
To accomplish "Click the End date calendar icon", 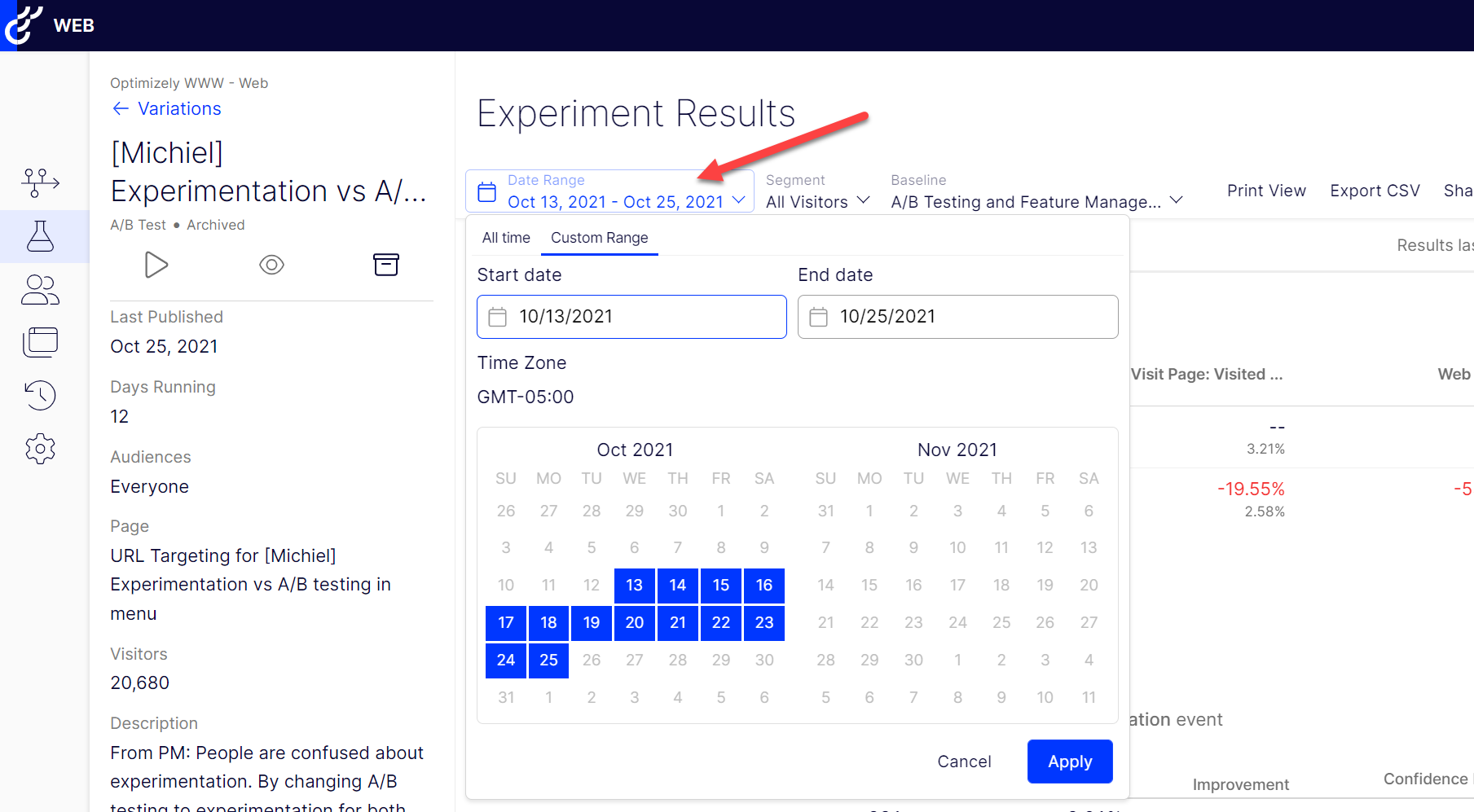I will pos(818,317).
